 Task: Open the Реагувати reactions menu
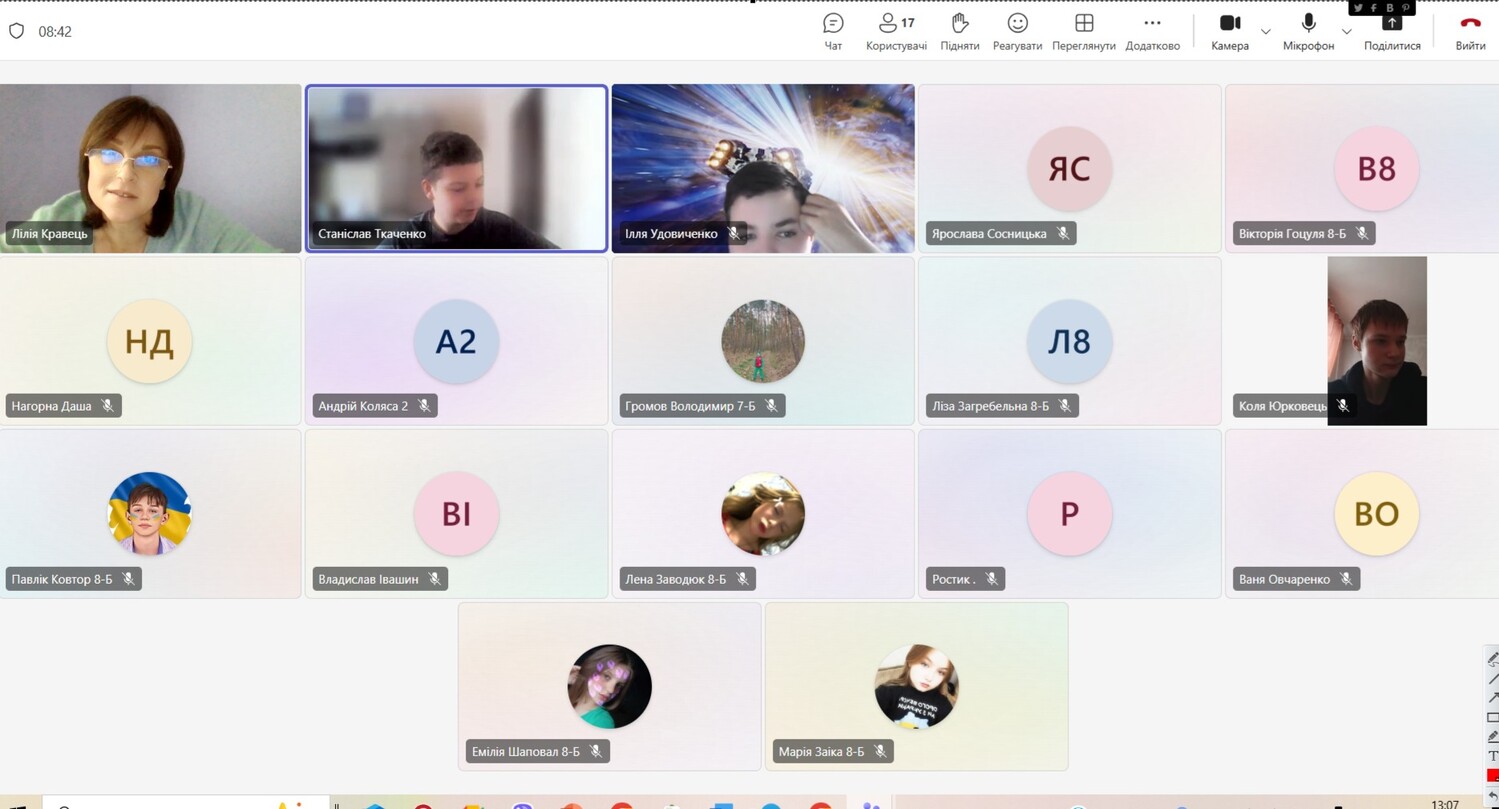[1017, 31]
